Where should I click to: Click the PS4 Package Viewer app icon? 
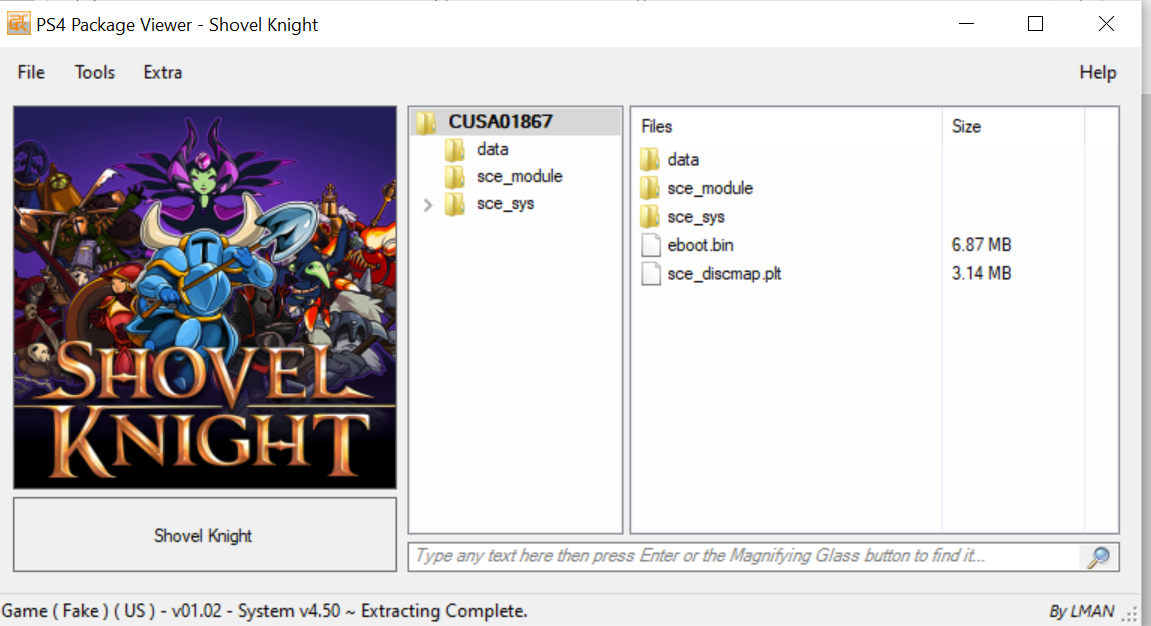[18, 23]
